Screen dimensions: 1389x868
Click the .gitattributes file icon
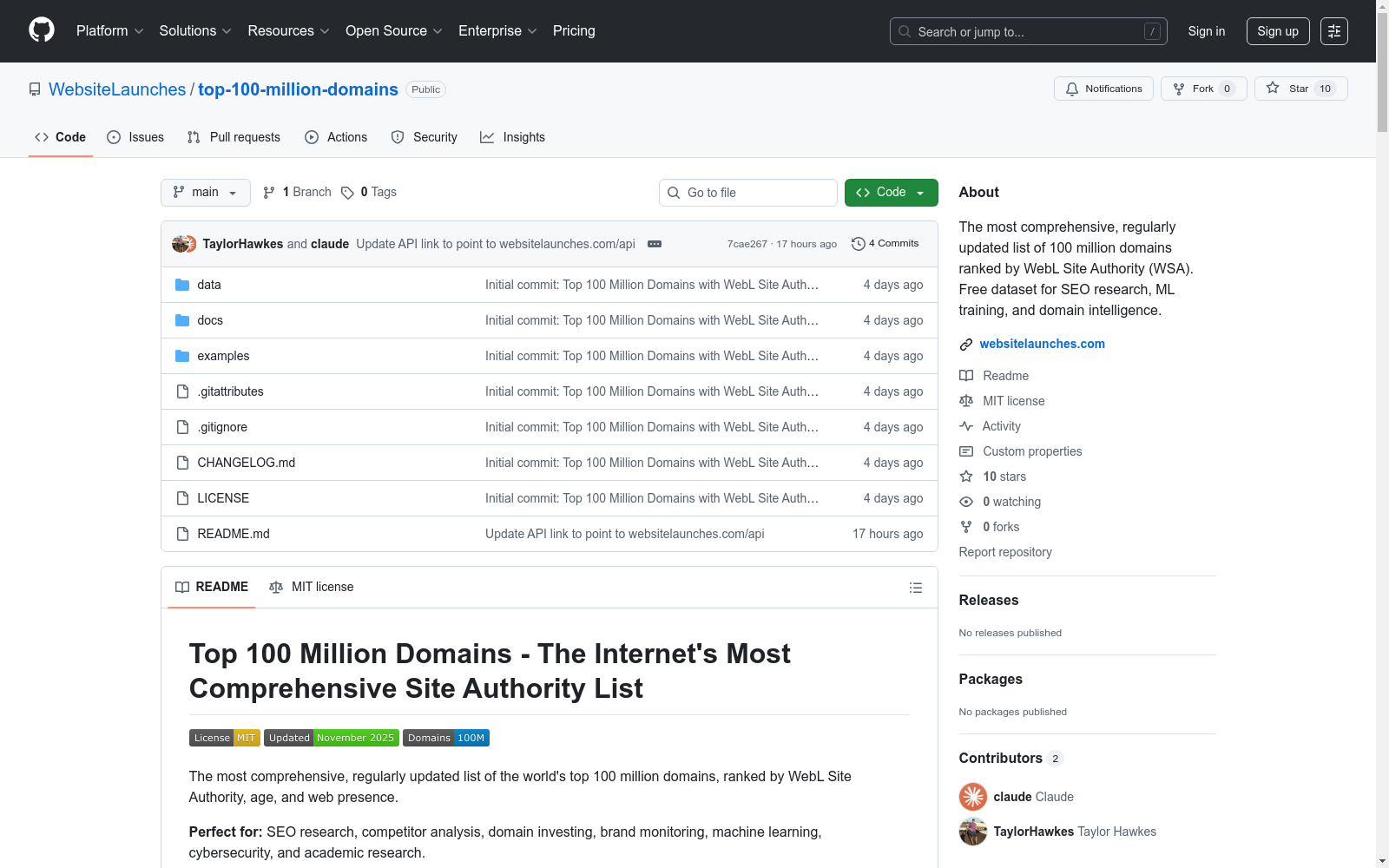tap(182, 391)
